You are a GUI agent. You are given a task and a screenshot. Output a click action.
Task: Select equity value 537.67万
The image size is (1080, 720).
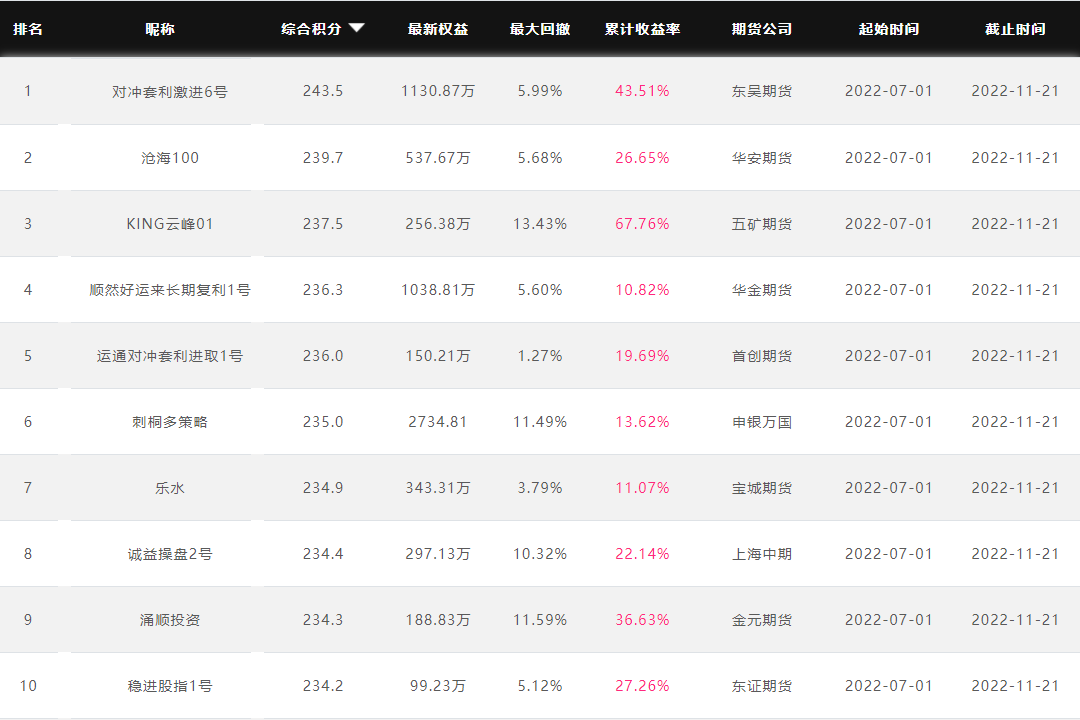[x=438, y=158]
